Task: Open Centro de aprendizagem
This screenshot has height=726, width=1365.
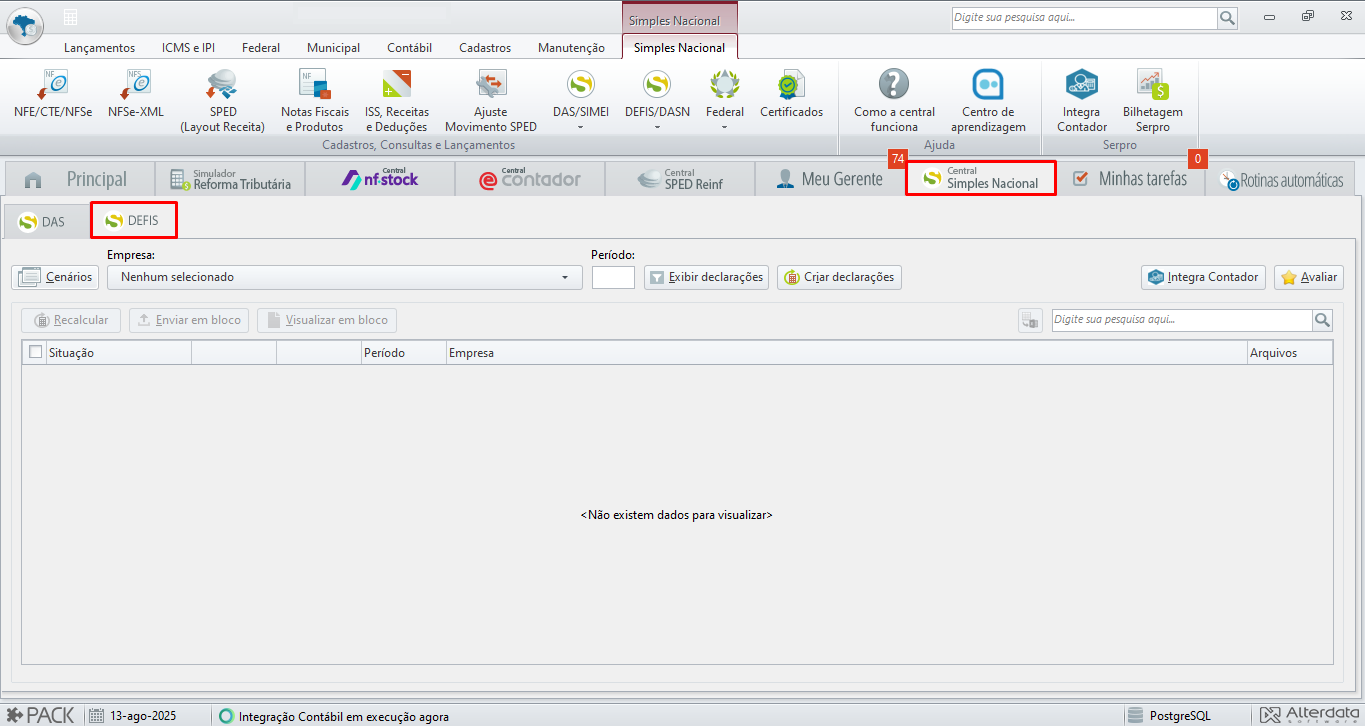Action: click(988, 100)
